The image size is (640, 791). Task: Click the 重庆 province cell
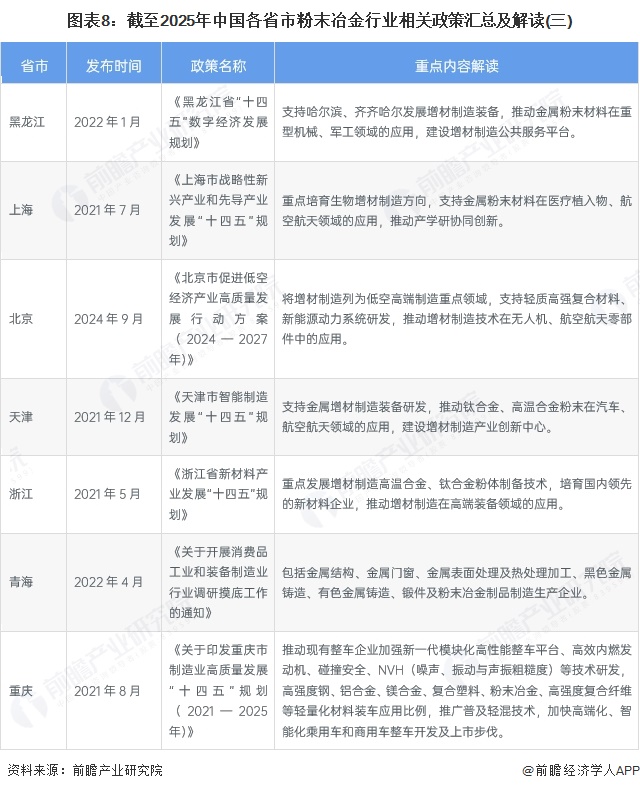21,691
